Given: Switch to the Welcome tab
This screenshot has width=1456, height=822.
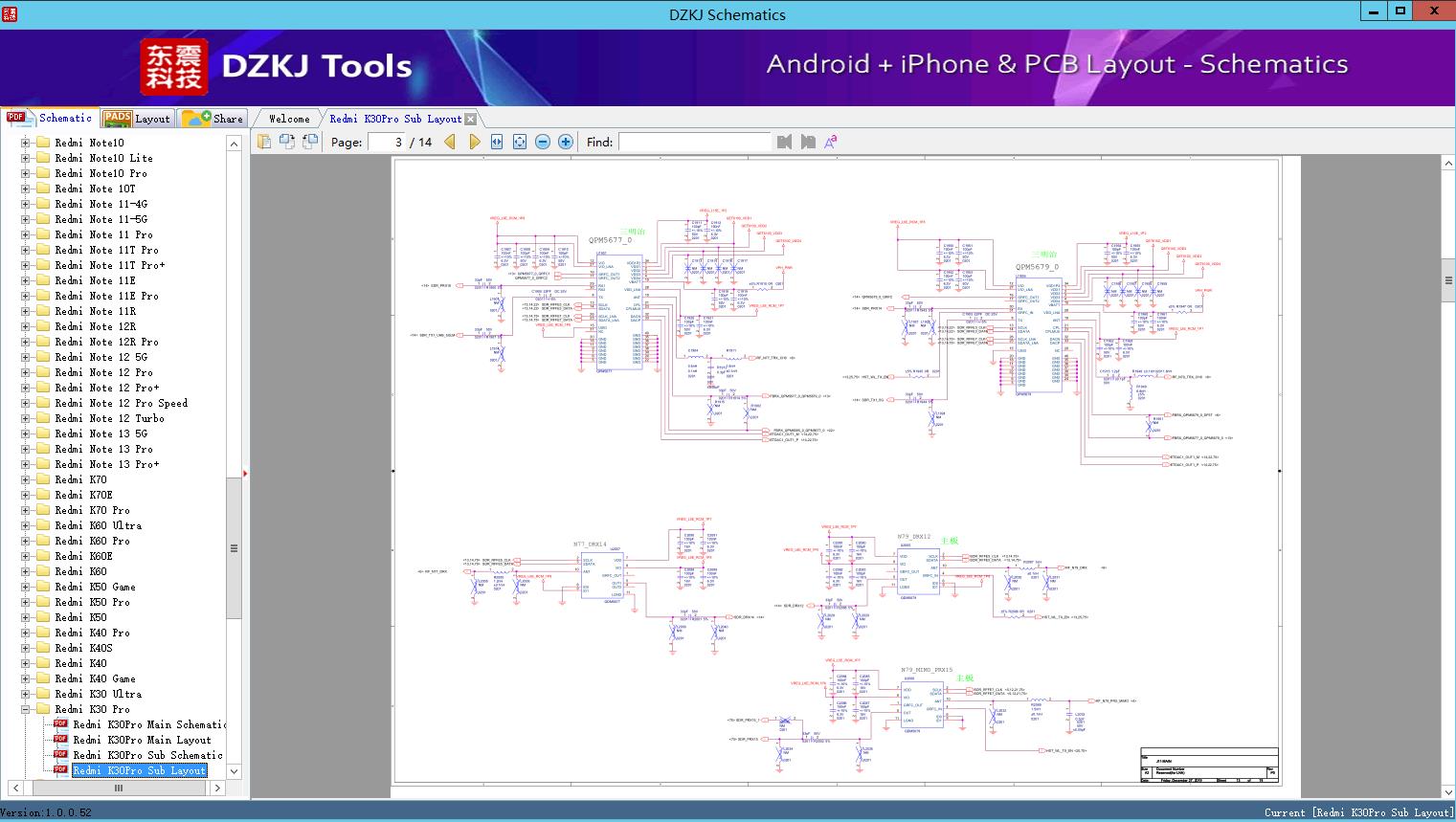Looking at the screenshot, I should 289,119.
